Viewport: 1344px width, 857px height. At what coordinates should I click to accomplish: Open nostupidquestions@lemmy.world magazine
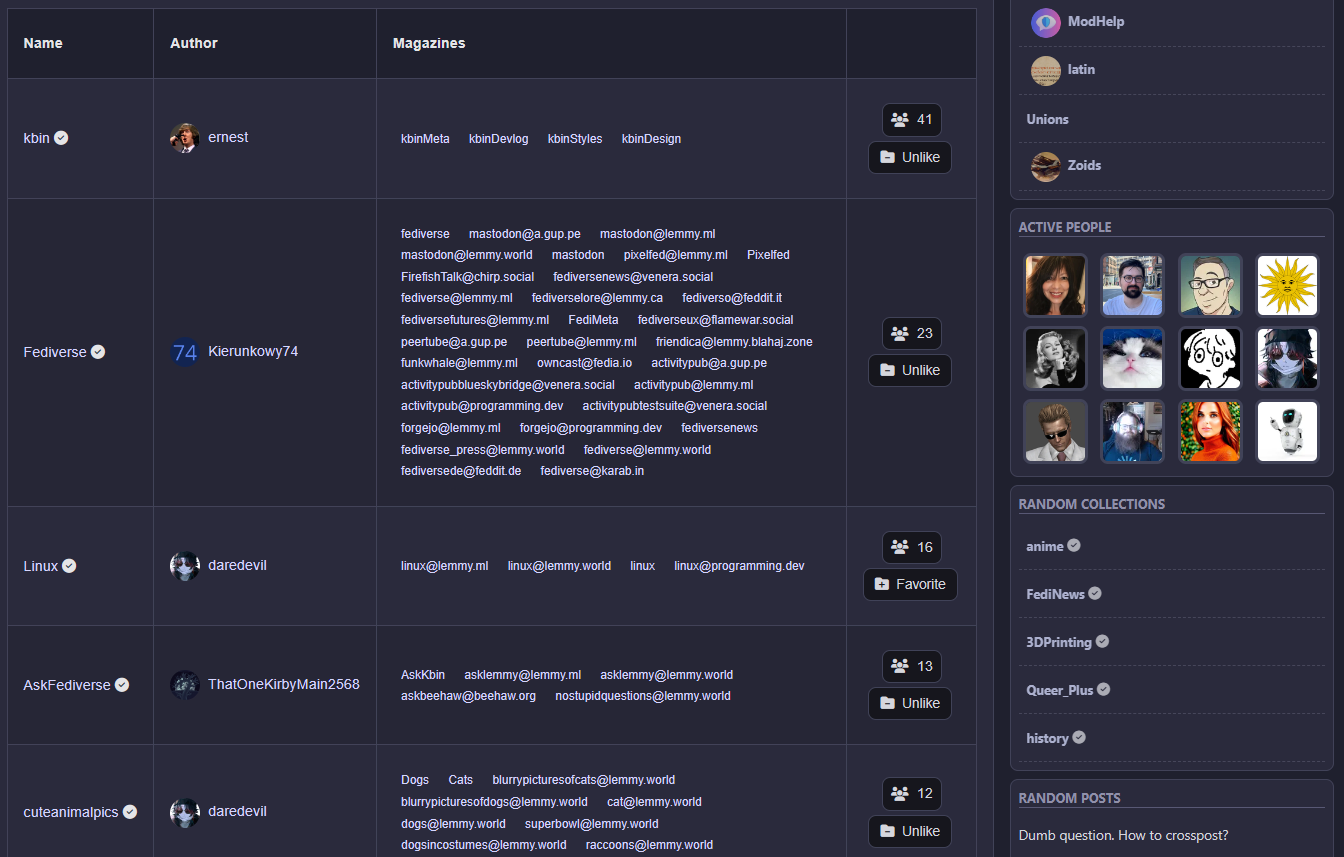[x=643, y=696]
